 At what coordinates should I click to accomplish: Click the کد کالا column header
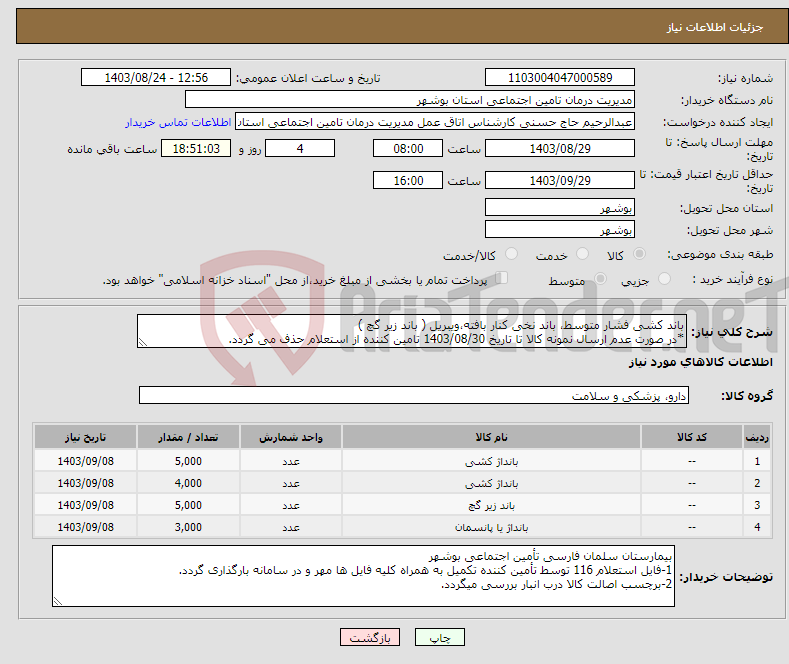coord(691,437)
